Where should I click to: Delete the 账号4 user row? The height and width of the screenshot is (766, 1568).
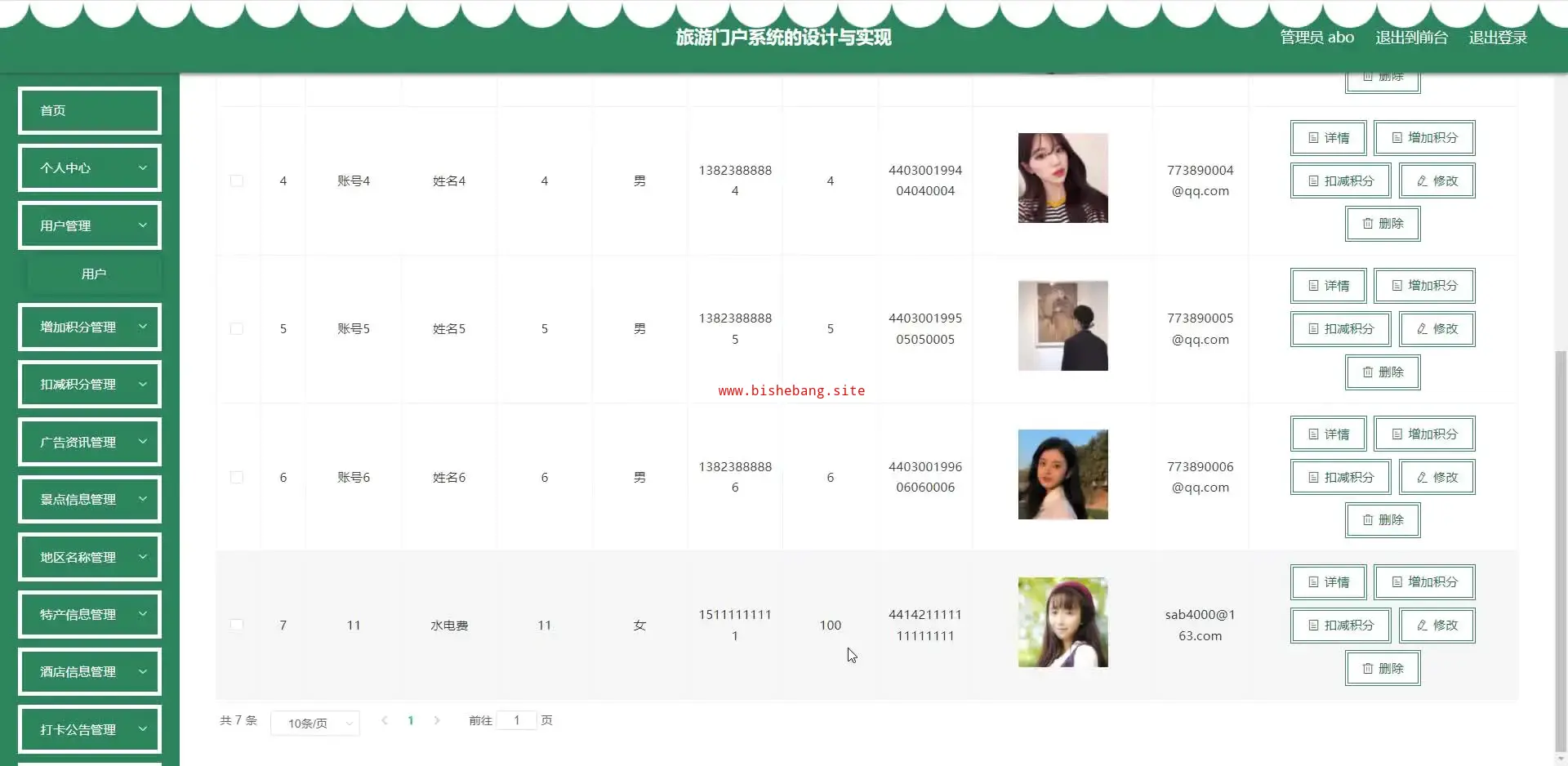[x=1383, y=224]
